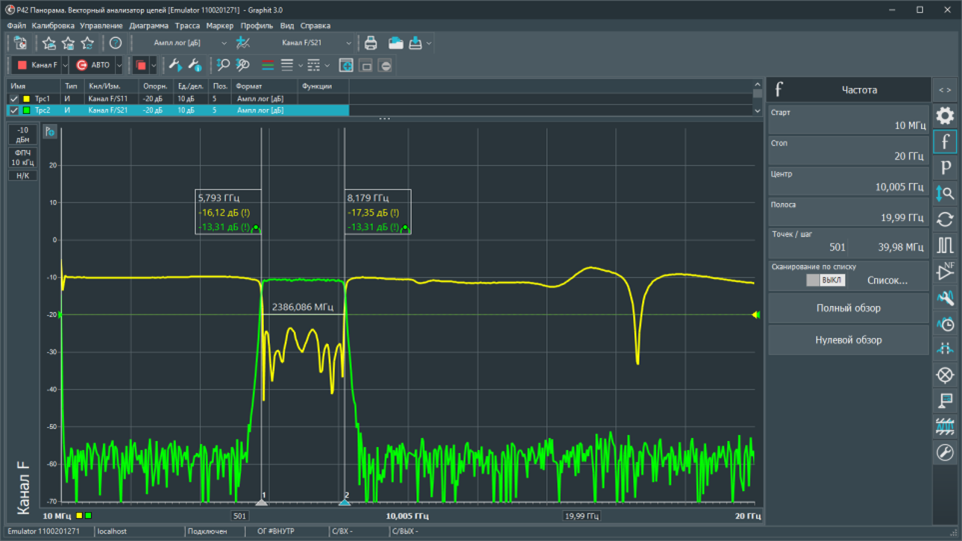Open the list layout lines dropdown arrow

point(301,65)
